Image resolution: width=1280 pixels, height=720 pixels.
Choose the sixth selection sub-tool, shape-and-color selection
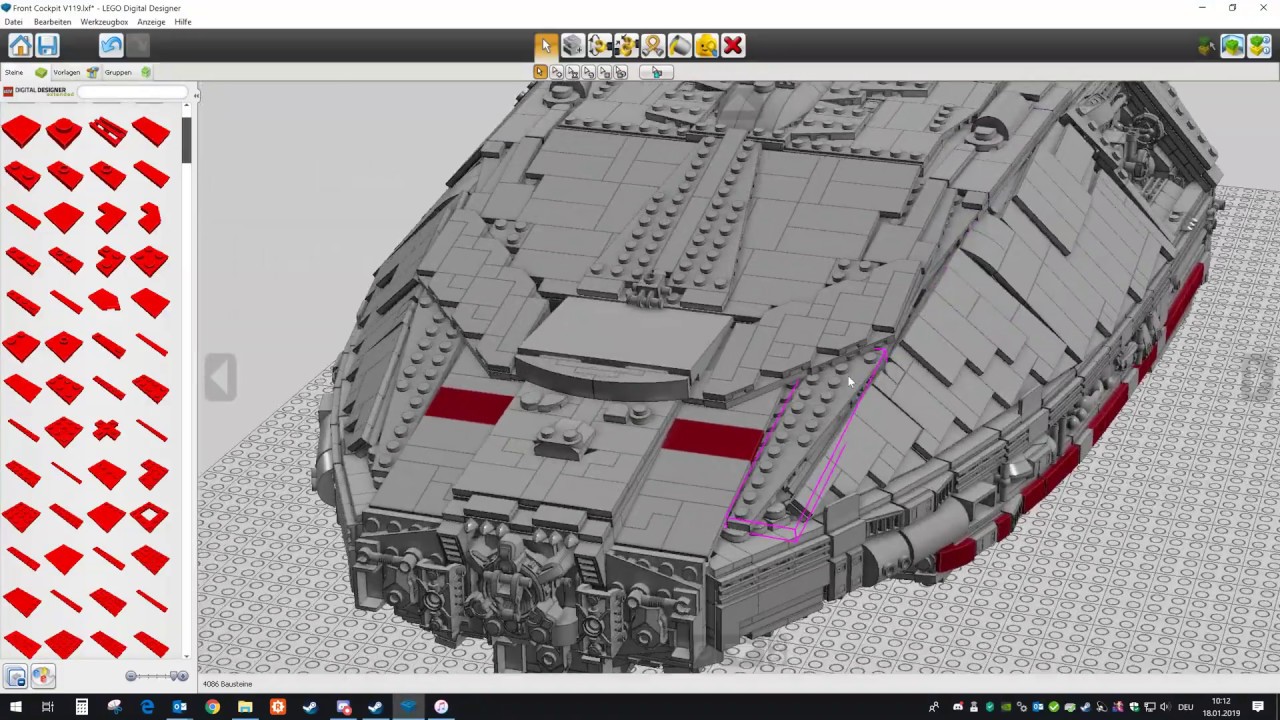(621, 72)
